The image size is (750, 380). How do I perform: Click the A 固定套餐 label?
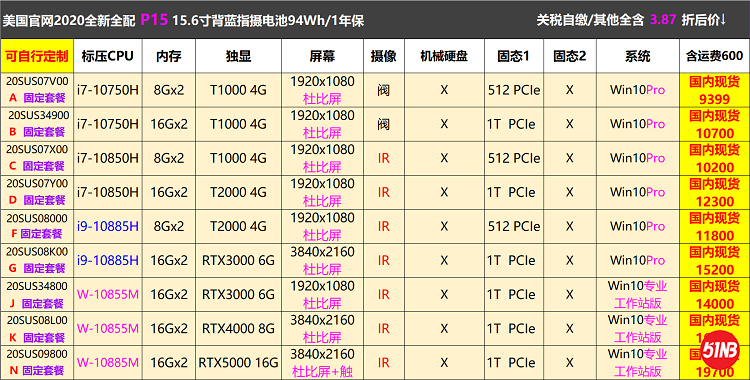click(37, 98)
